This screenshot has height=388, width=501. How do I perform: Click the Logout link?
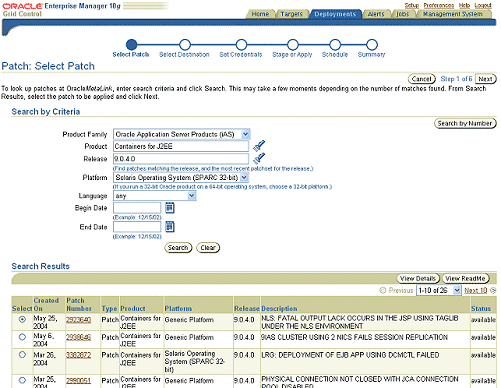pyautogui.click(x=483, y=5)
